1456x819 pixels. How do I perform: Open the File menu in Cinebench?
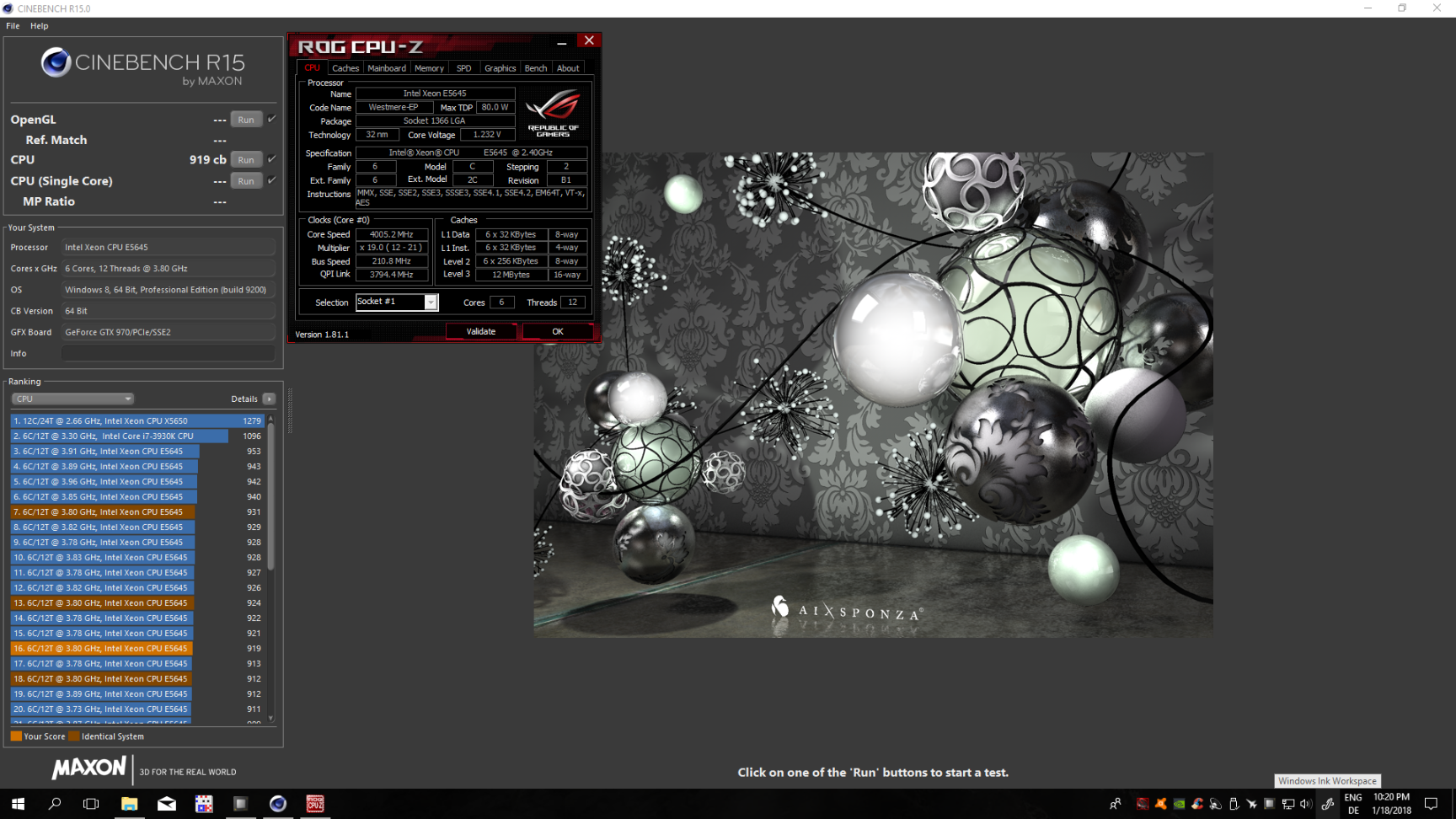click(13, 26)
